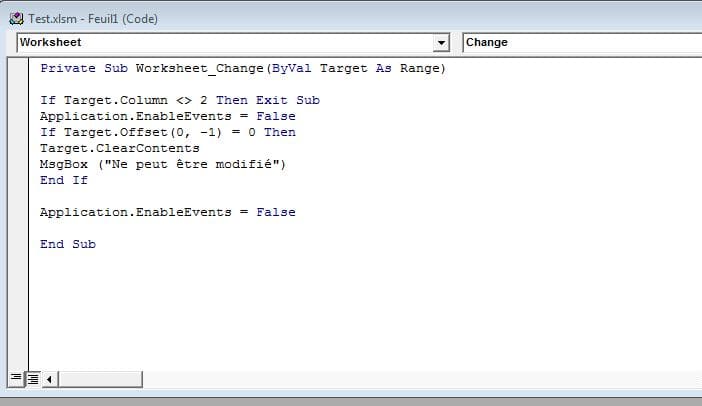
Task: Switch to Procedure View
Action: [16, 379]
